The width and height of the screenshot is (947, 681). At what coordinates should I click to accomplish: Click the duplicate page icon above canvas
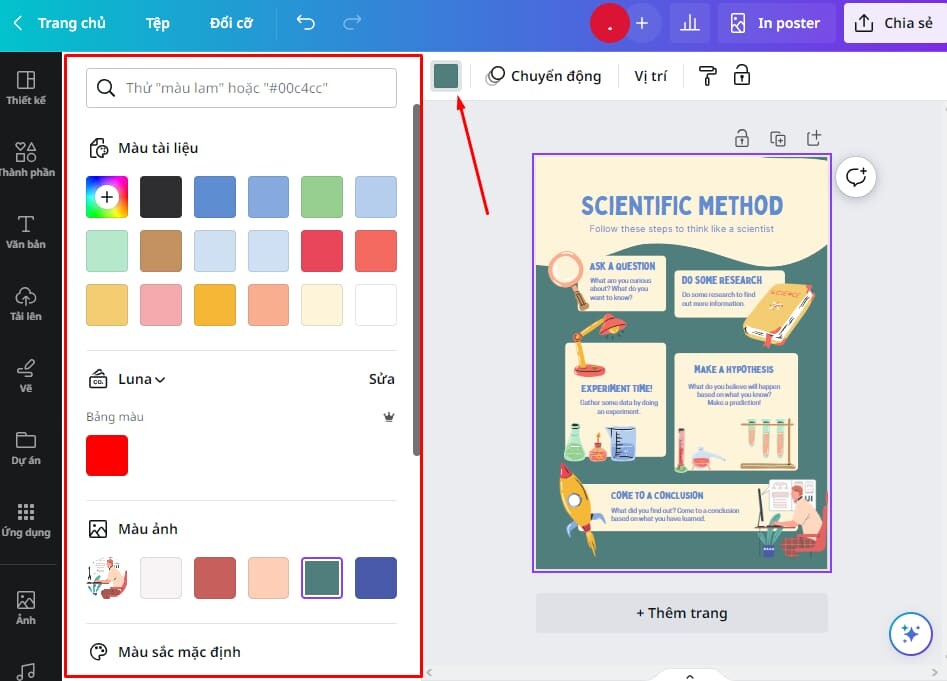pyautogui.click(x=778, y=138)
